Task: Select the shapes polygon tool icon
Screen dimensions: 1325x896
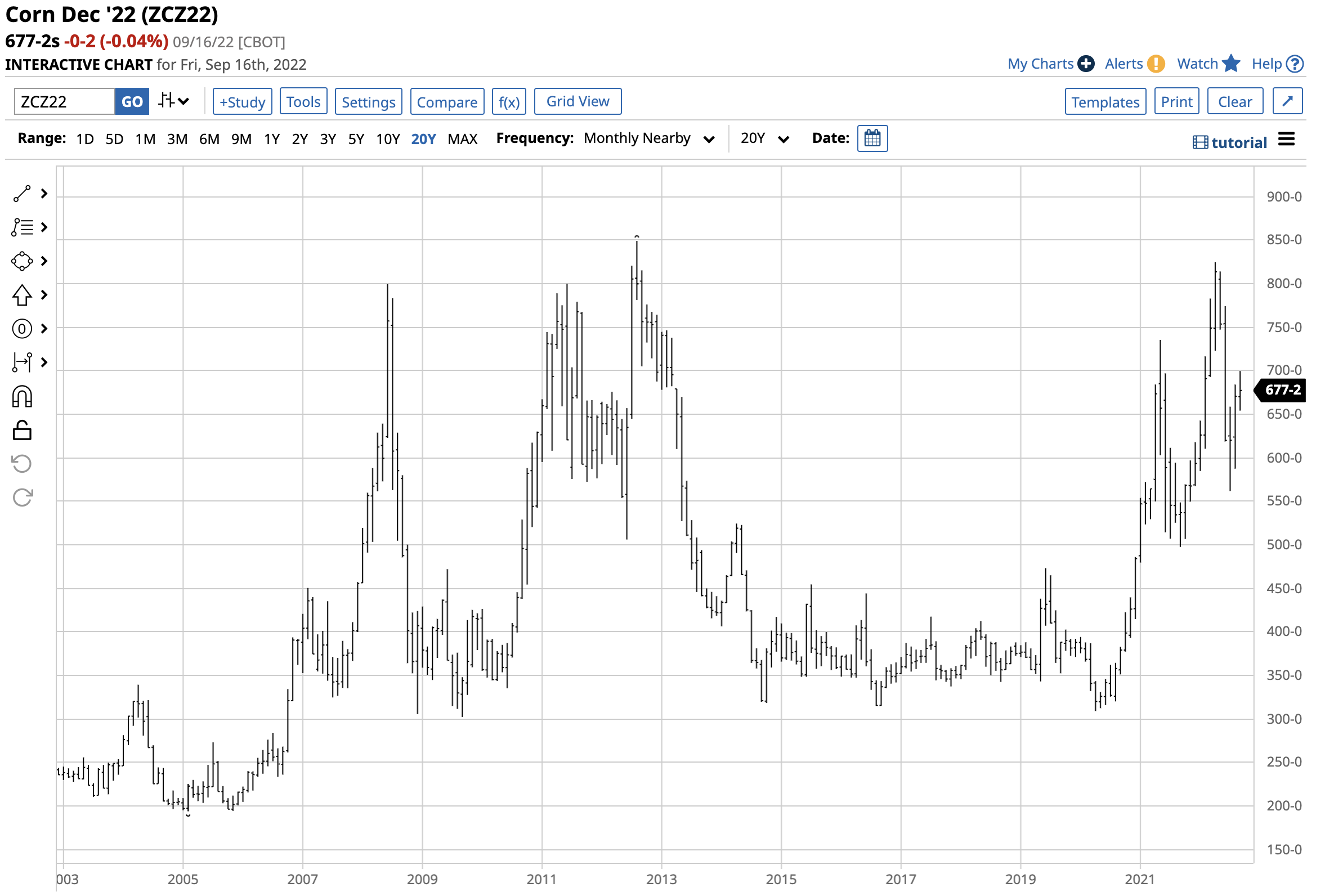Action: click(x=21, y=261)
